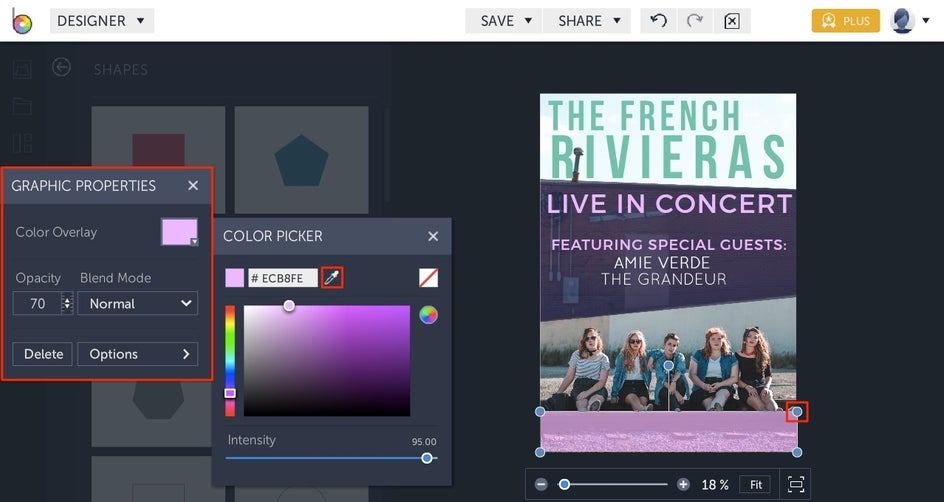This screenshot has width=944, height=502.
Task: Close the Color Picker panel
Action: pyautogui.click(x=433, y=236)
